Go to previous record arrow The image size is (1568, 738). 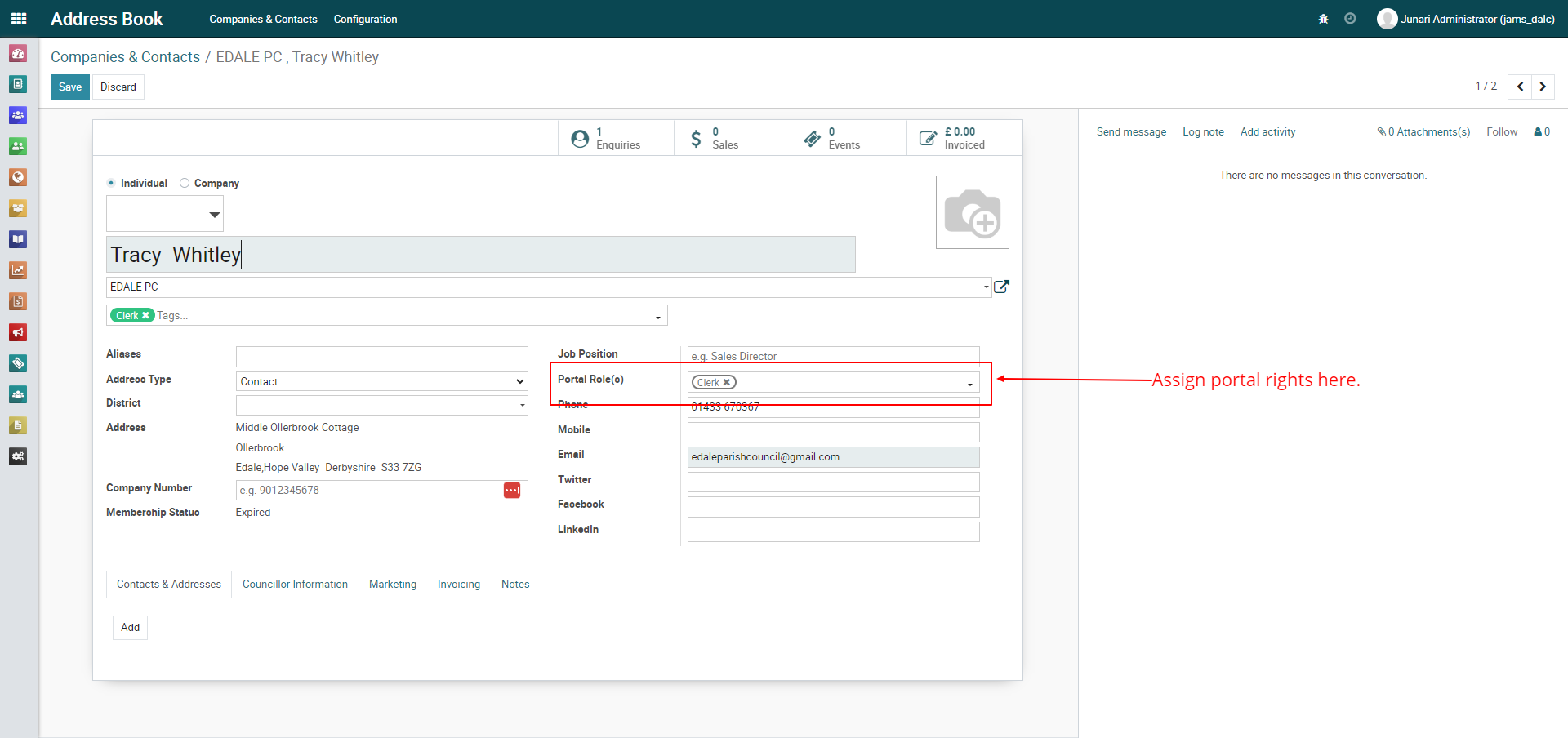click(x=1520, y=87)
